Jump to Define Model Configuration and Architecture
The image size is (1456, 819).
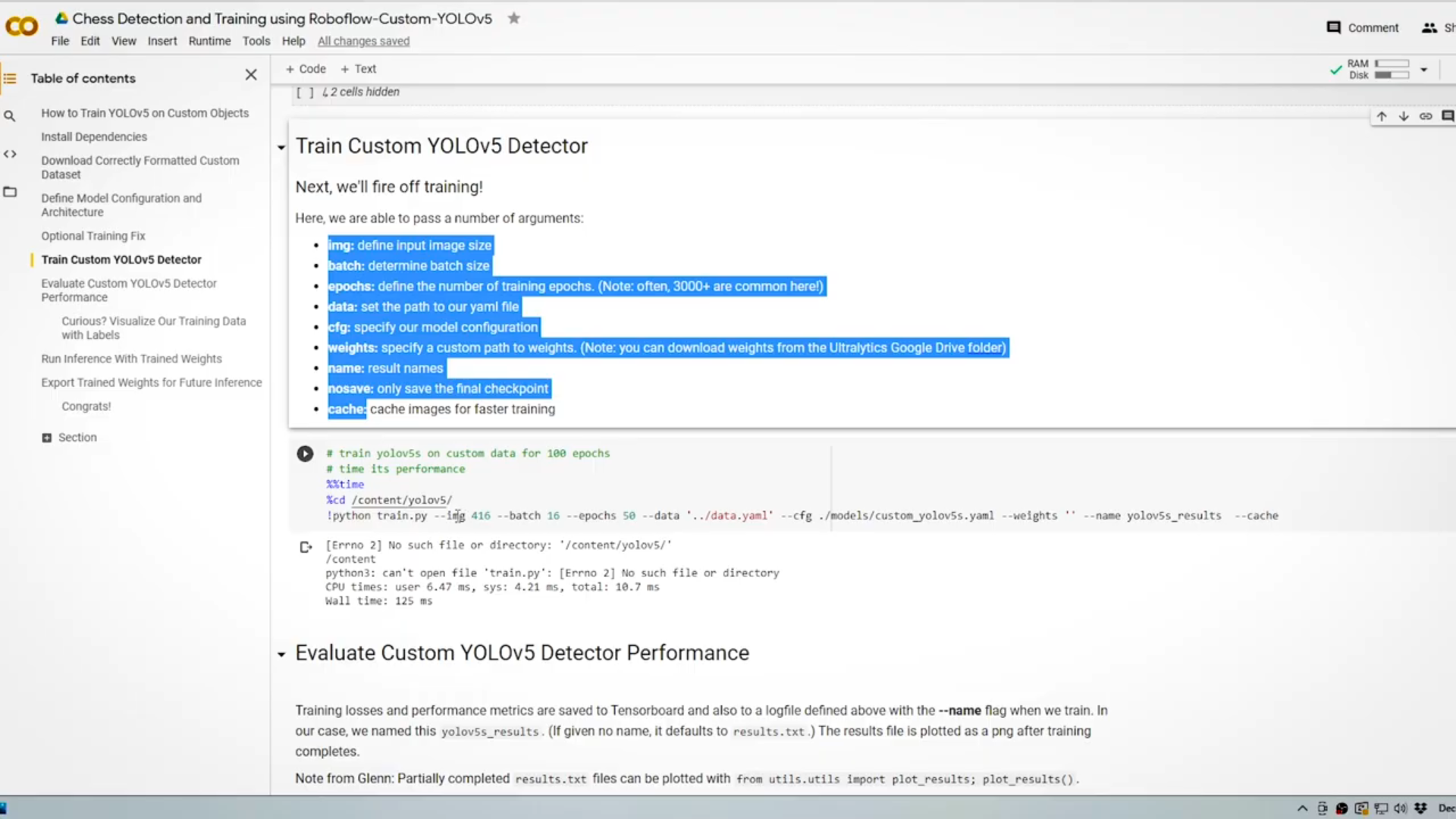(x=121, y=205)
